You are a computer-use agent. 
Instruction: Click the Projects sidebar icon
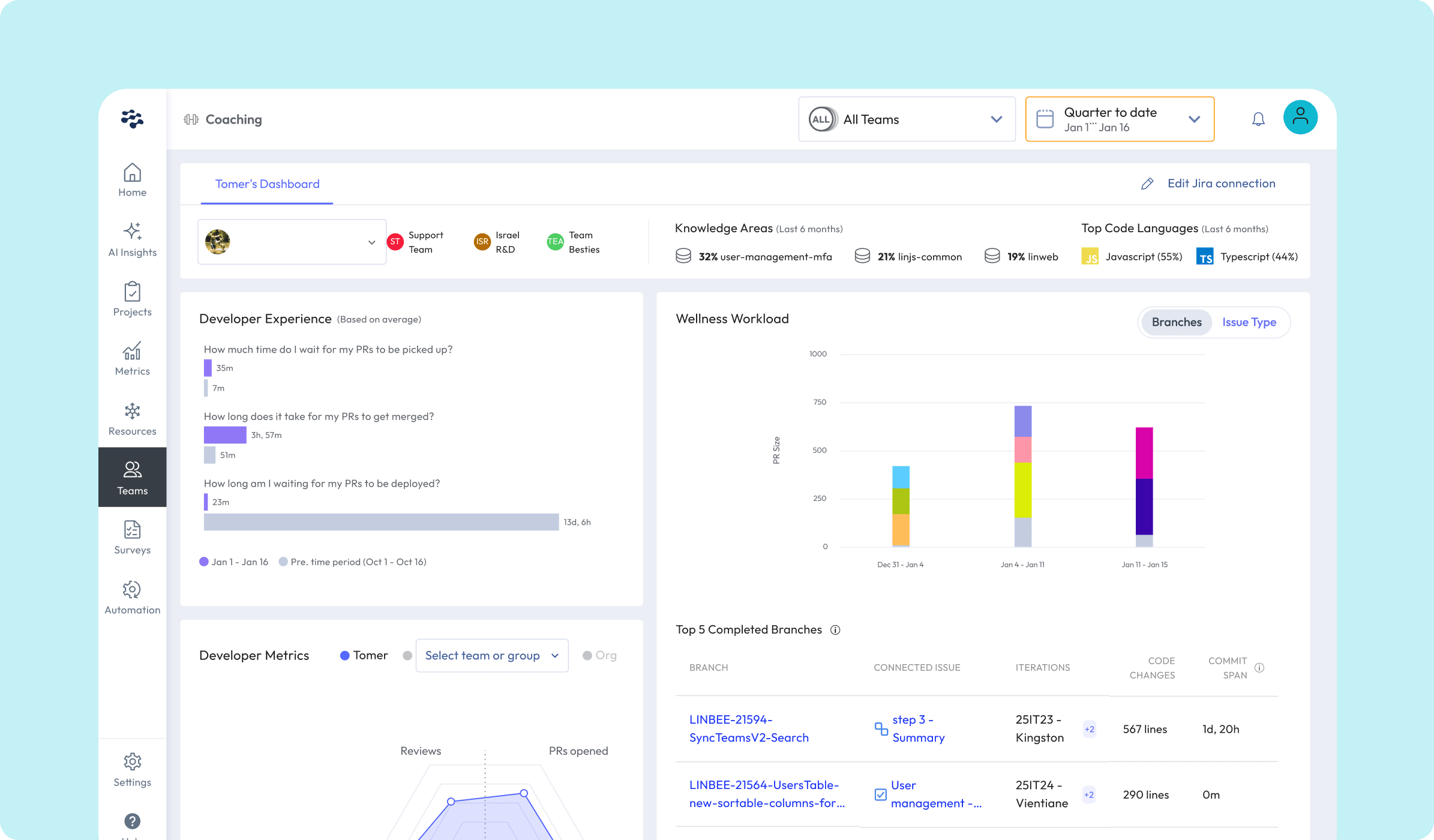[x=132, y=298]
